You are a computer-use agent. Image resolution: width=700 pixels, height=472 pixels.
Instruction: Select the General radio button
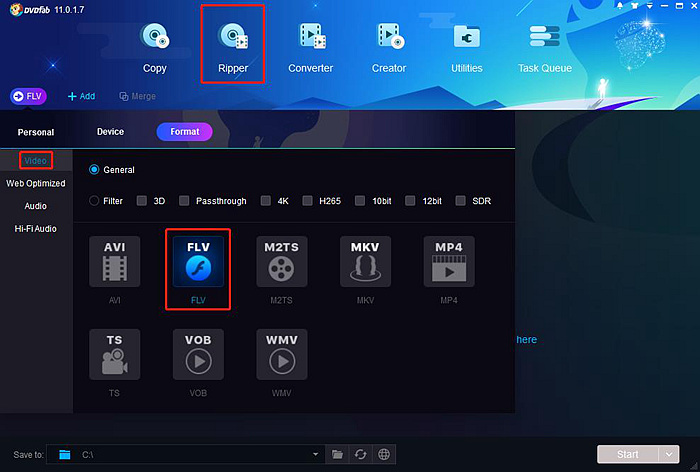click(x=94, y=170)
